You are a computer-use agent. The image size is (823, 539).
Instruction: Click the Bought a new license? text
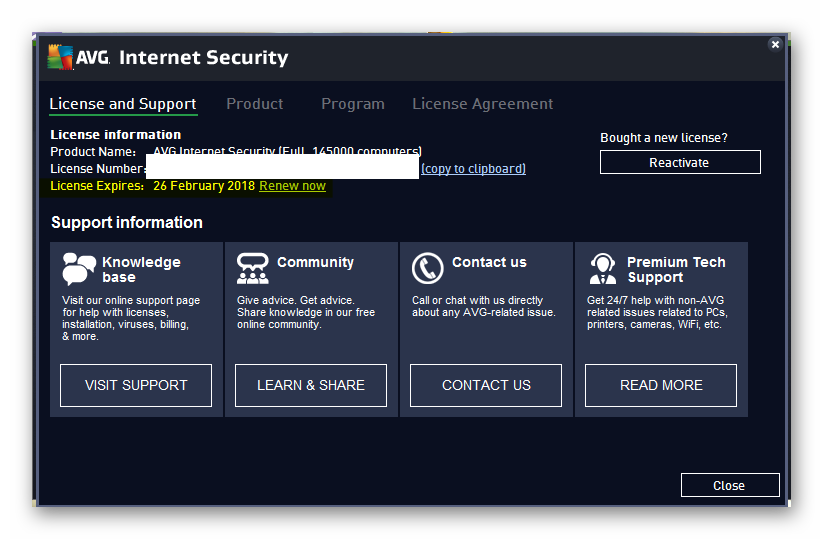tap(664, 138)
